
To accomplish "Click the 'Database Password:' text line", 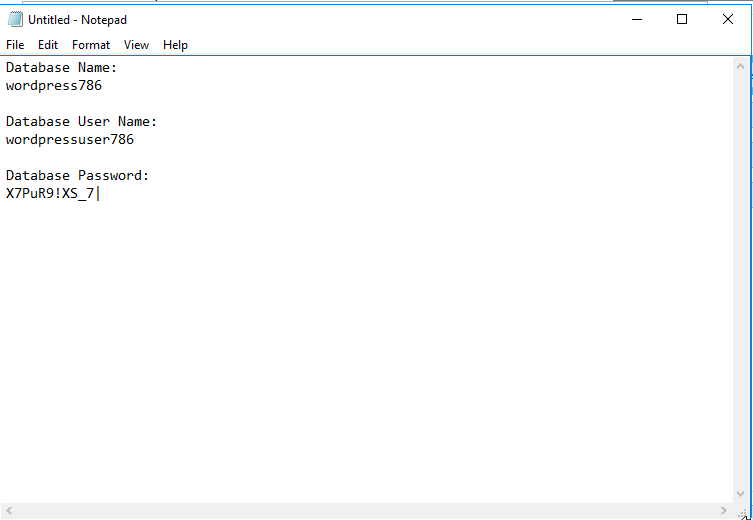I will coord(77,176).
